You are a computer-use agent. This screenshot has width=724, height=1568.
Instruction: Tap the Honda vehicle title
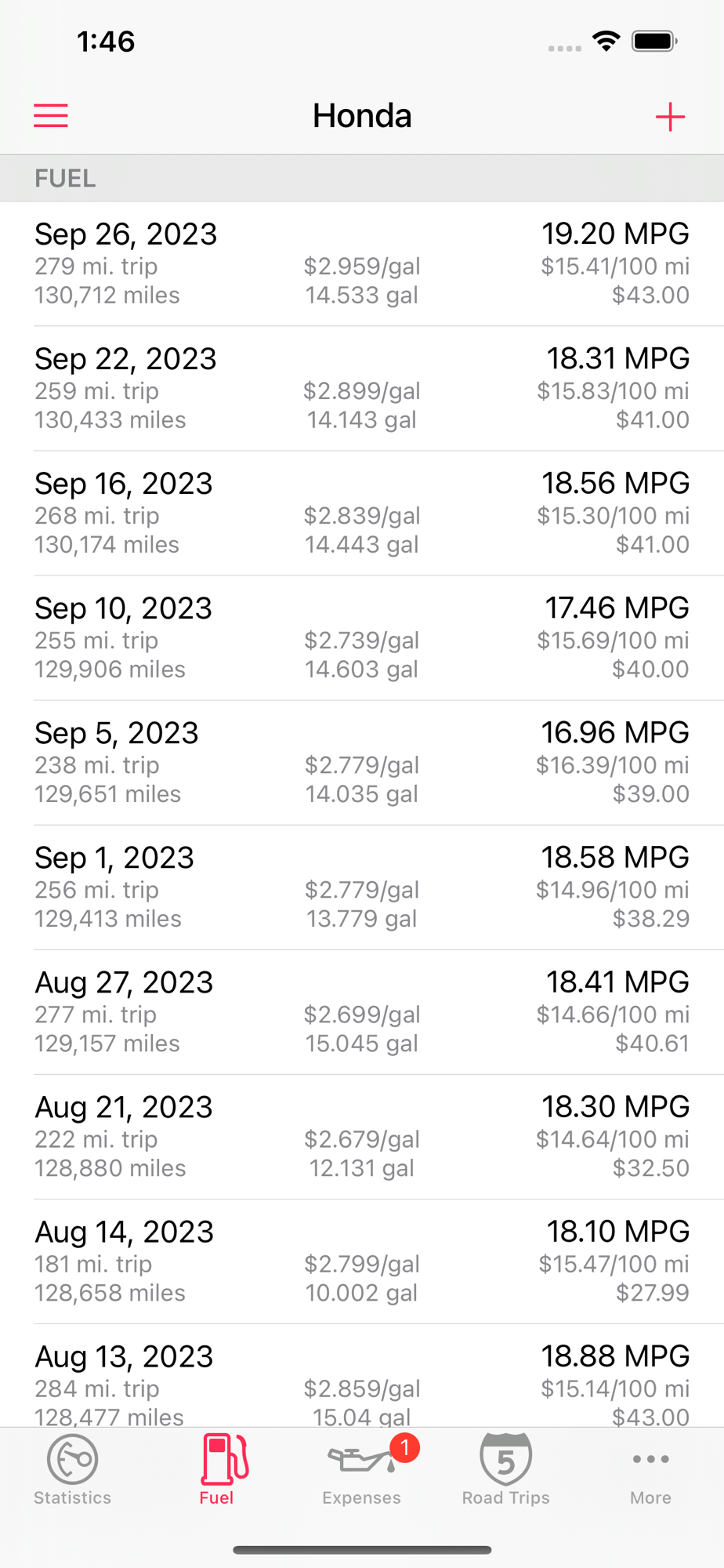[x=362, y=116]
